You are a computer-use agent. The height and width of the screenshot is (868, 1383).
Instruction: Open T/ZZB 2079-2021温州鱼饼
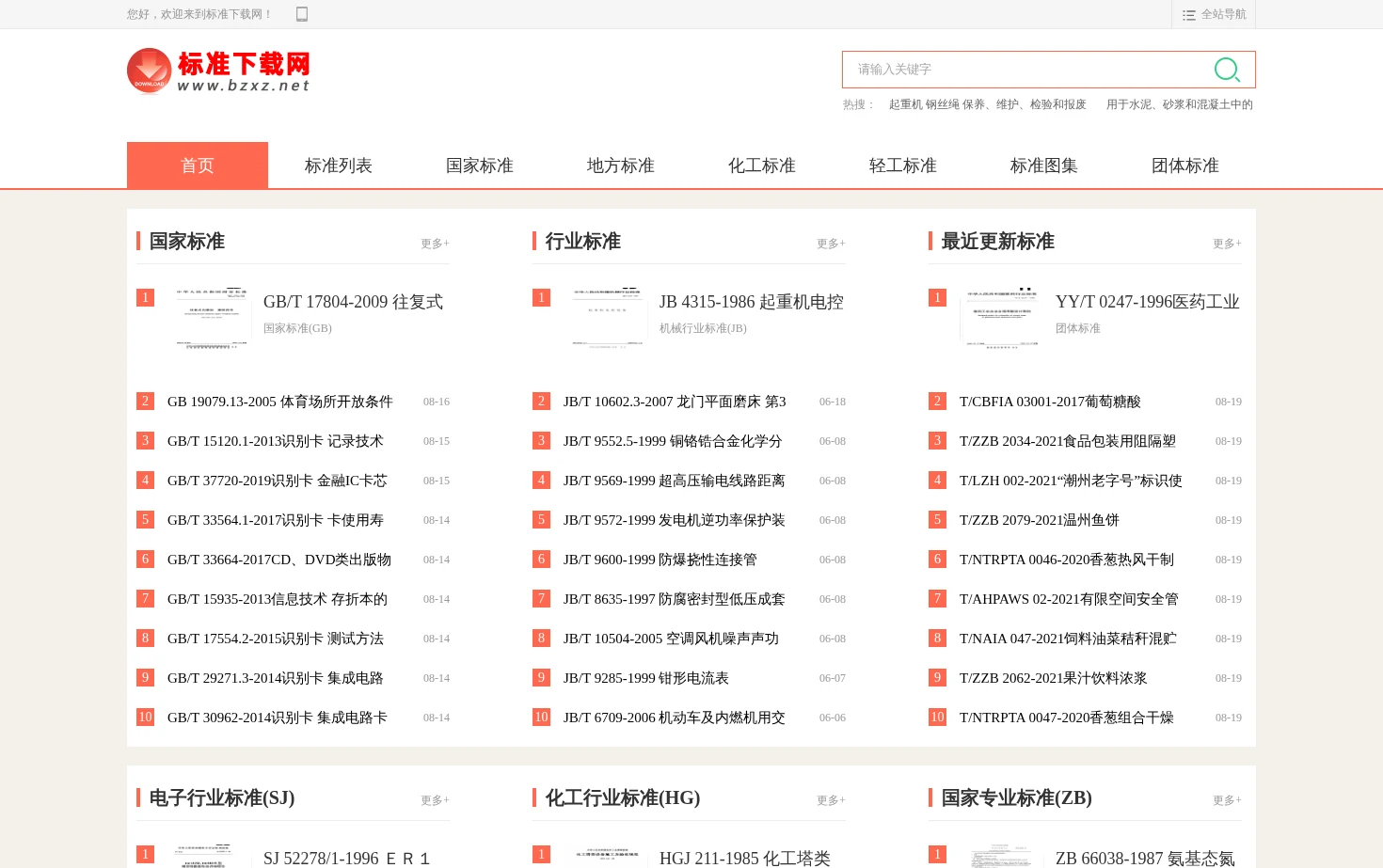tap(1040, 520)
